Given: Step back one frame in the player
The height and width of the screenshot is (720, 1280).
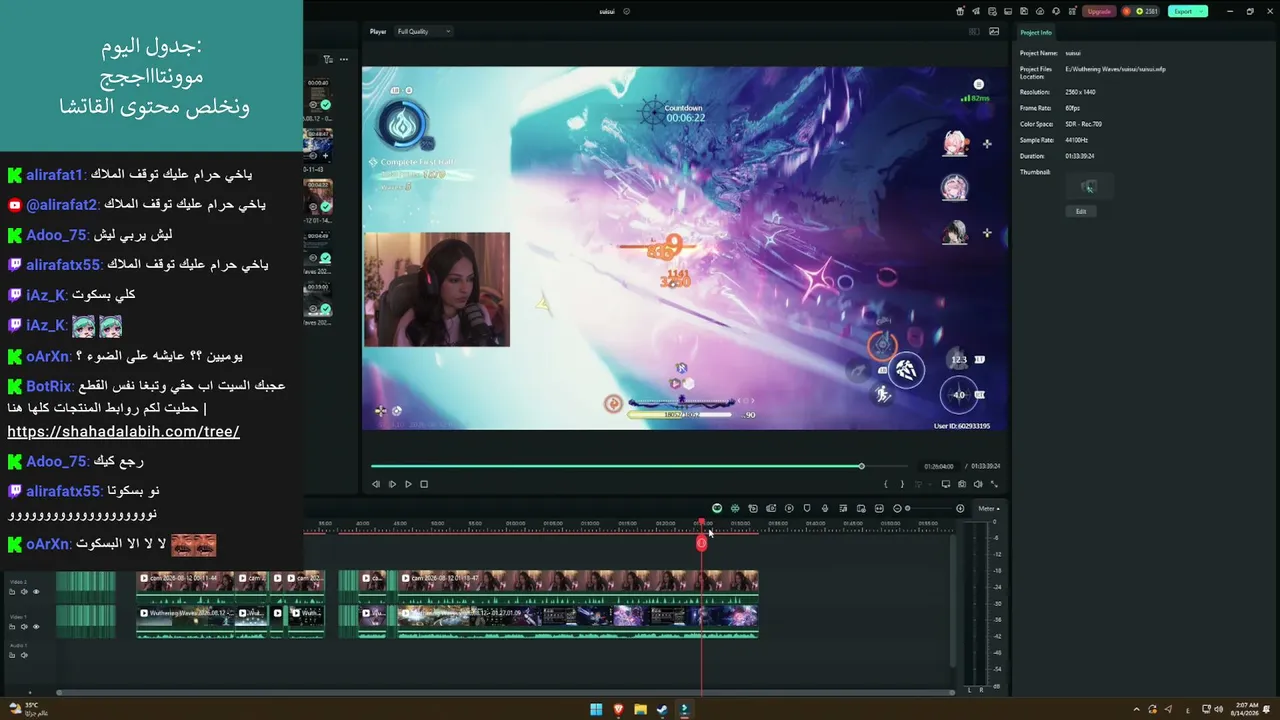Looking at the screenshot, I should pyautogui.click(x=376, y=484).
